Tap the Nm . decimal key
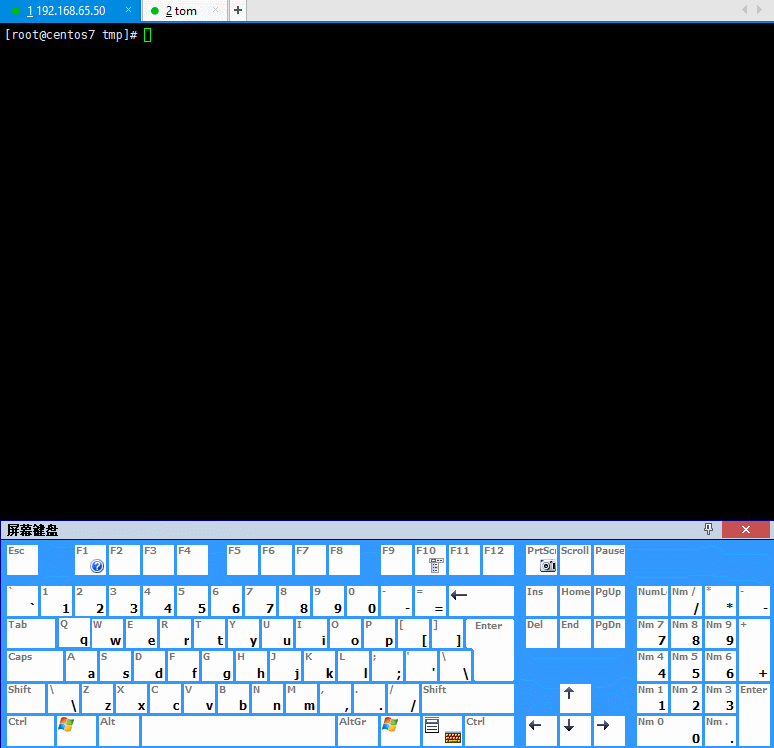The height and width of the screenshot is (748, 774). point(720,731)
